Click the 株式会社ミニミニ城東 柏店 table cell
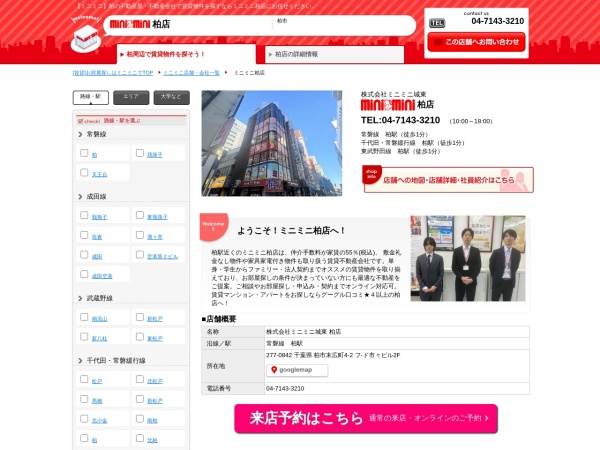The width and height of the screenshot is (600, 450). (397, 332)
